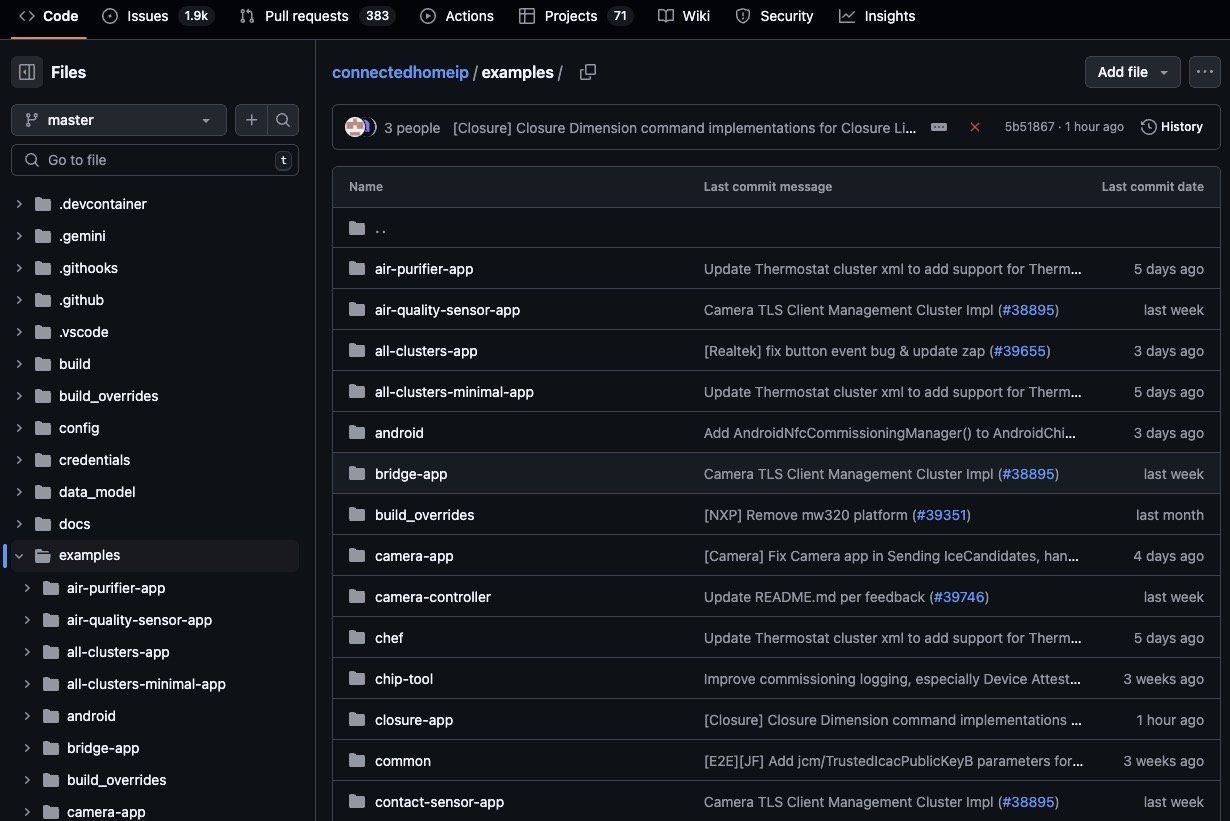The height and width of the screenshot is (821, 1230).
Task: Click chip-tool commit message text
Action: (893, 679)
